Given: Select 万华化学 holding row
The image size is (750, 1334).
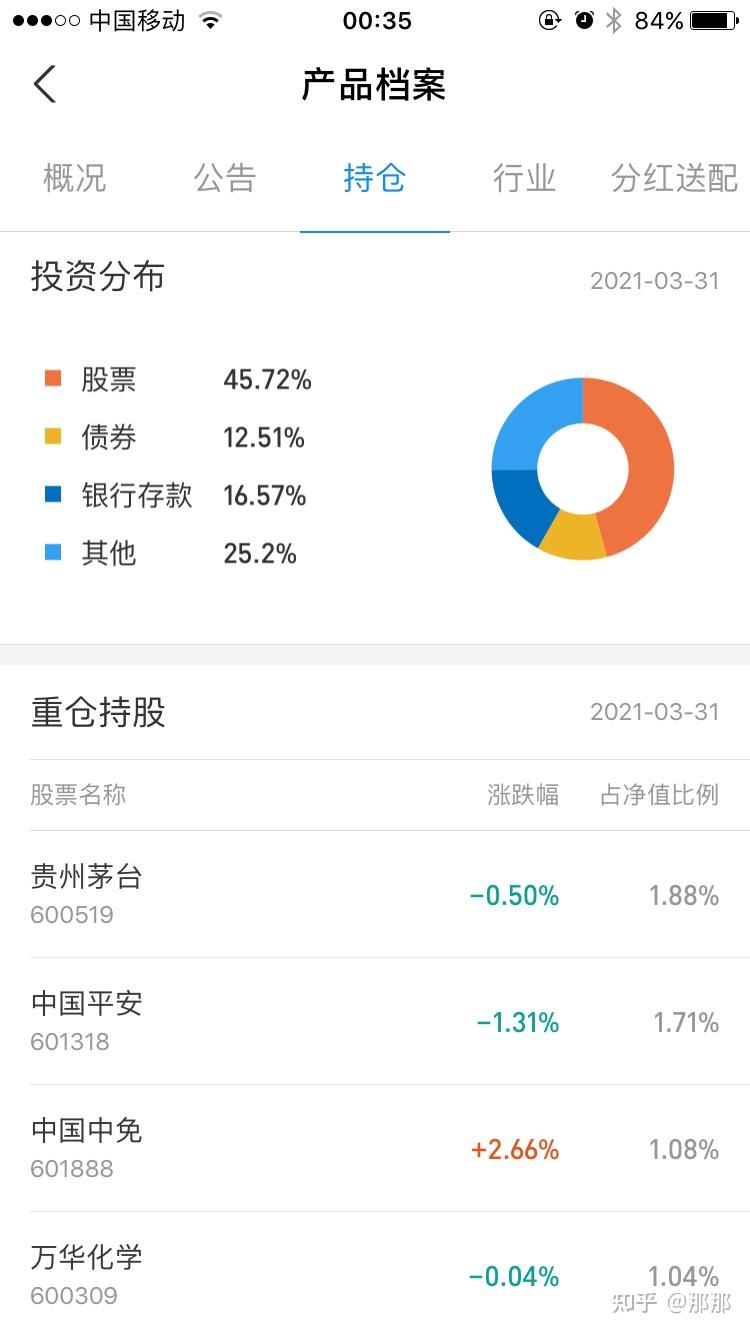Looking at the screenshot, I should click(375, 1274).
